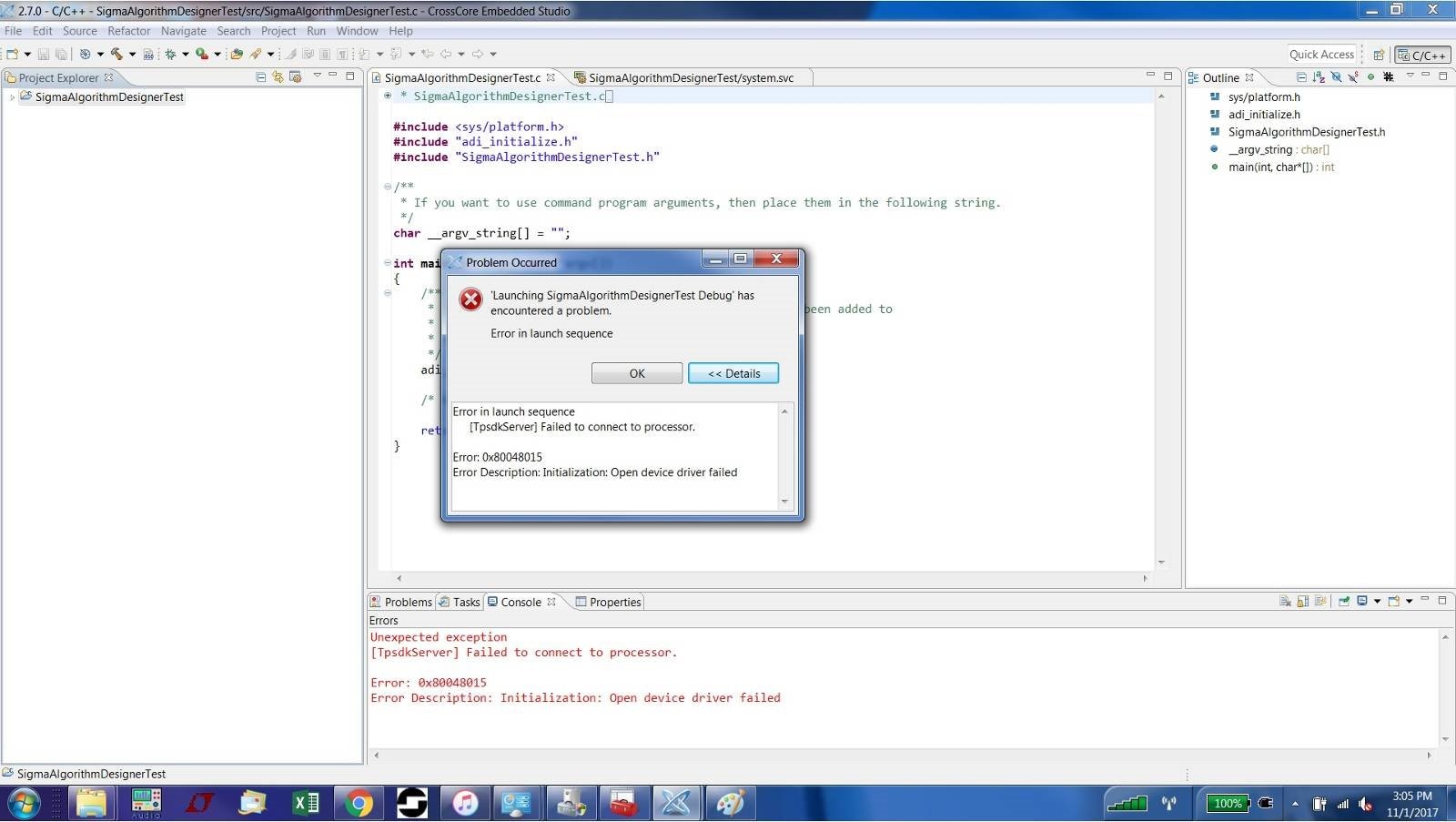Image resolution: width=1456 pixels, height=822 pixels.
Task: Select adi_initialize.h in Outline
Action: click(x=1264, y=115)
